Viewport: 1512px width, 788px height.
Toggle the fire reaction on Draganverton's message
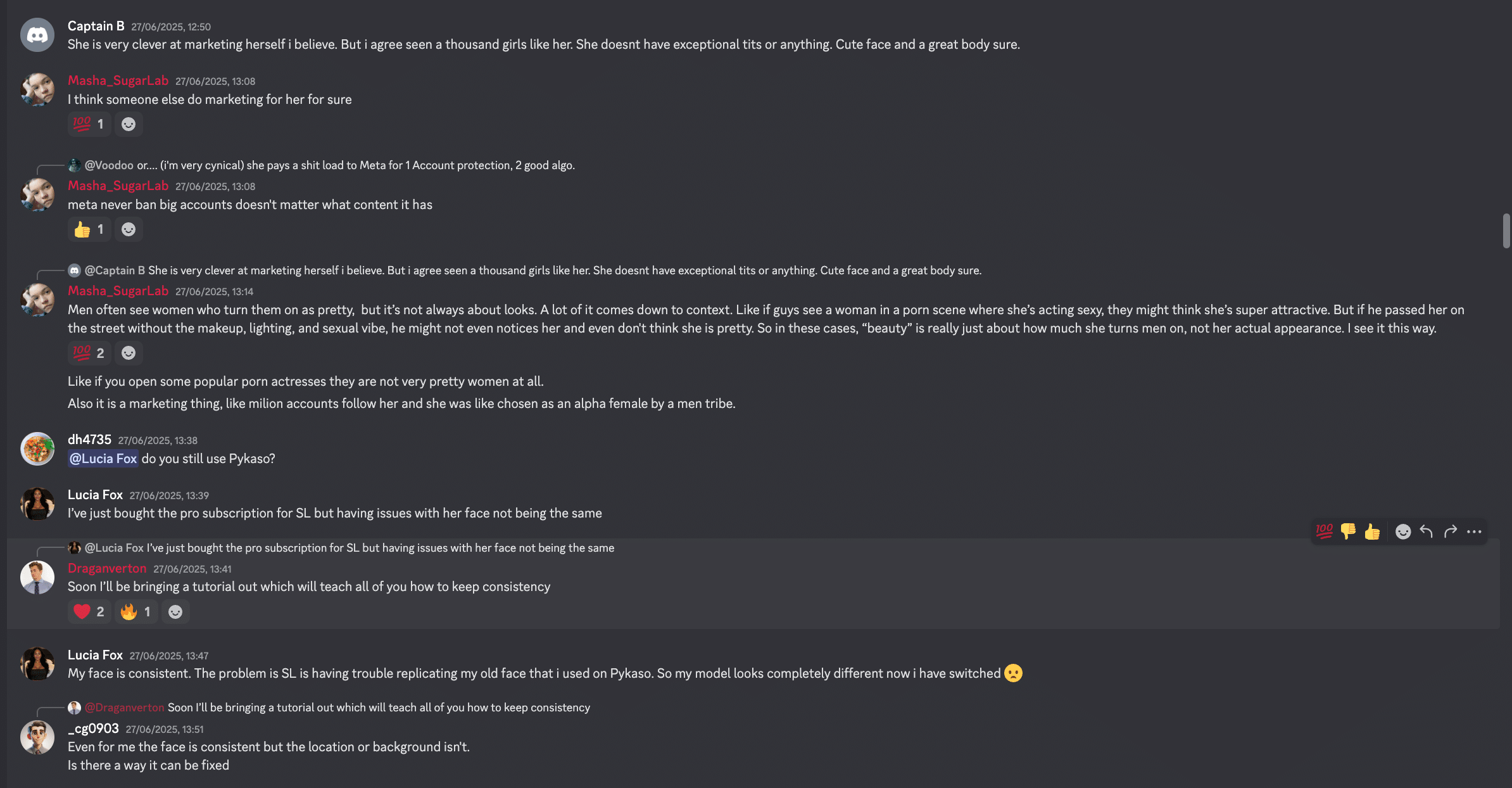(x=136, y=612)
